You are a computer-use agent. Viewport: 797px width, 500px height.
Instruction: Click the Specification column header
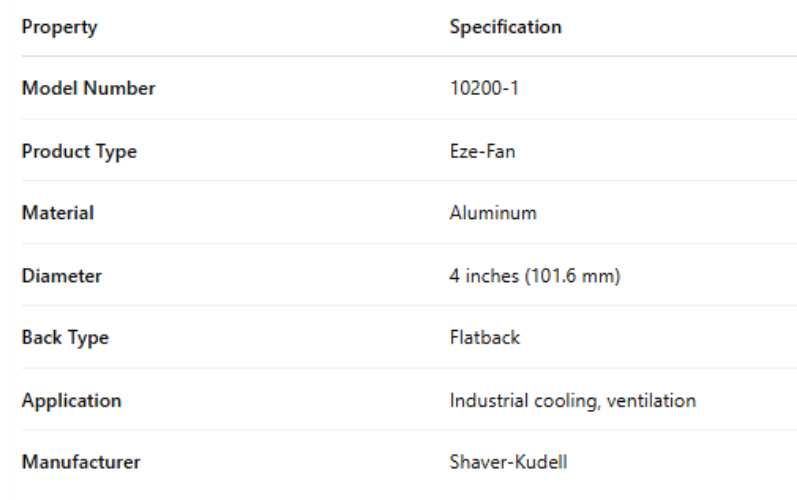[x=505, y=27]
